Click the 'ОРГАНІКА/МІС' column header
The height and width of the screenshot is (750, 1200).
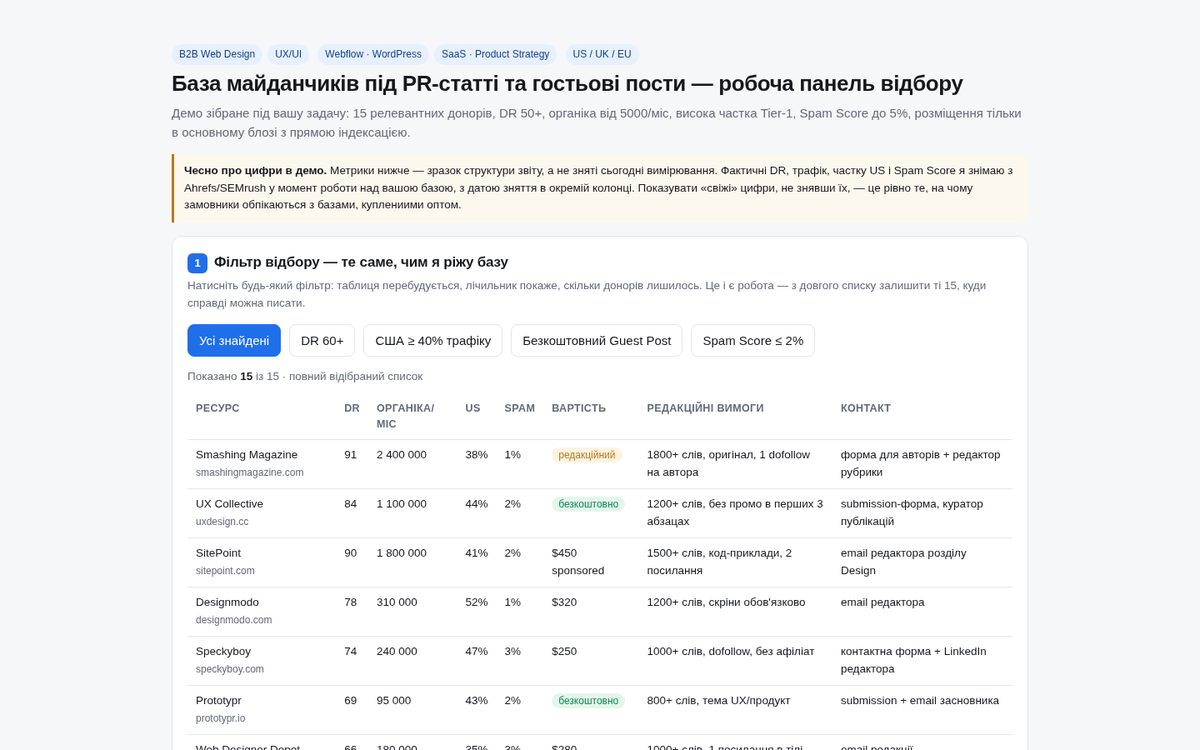[405, 416]
